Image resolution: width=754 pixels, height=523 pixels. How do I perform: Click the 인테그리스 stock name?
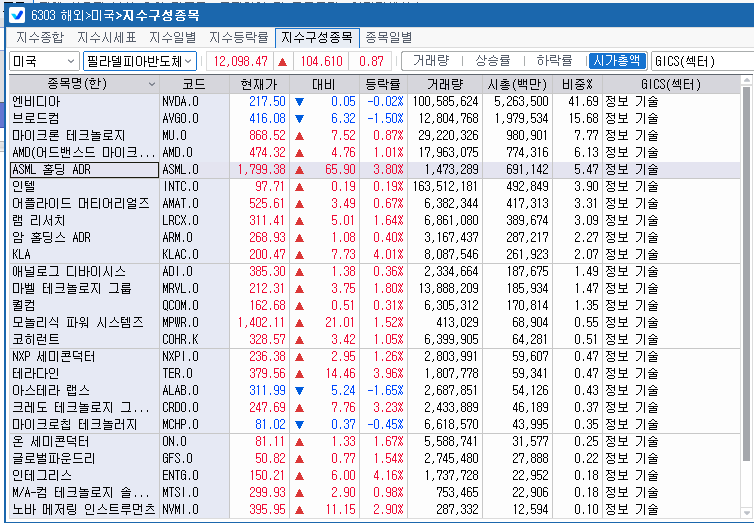tap(42, 475)
